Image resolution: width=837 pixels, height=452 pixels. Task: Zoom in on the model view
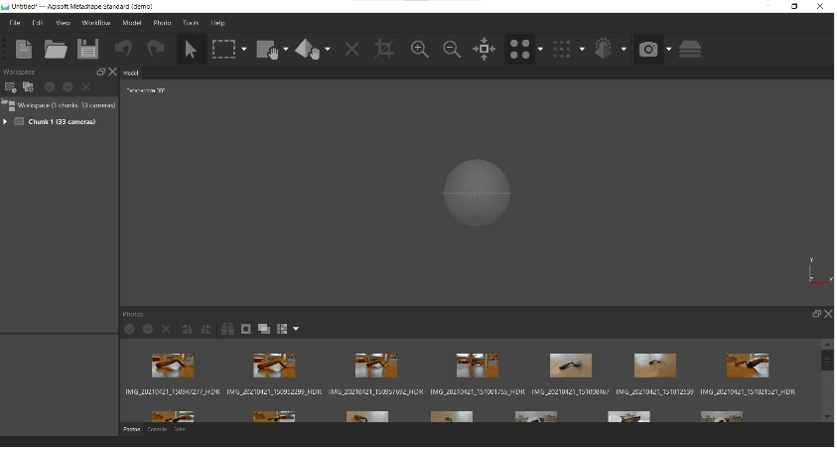(420, 49)
